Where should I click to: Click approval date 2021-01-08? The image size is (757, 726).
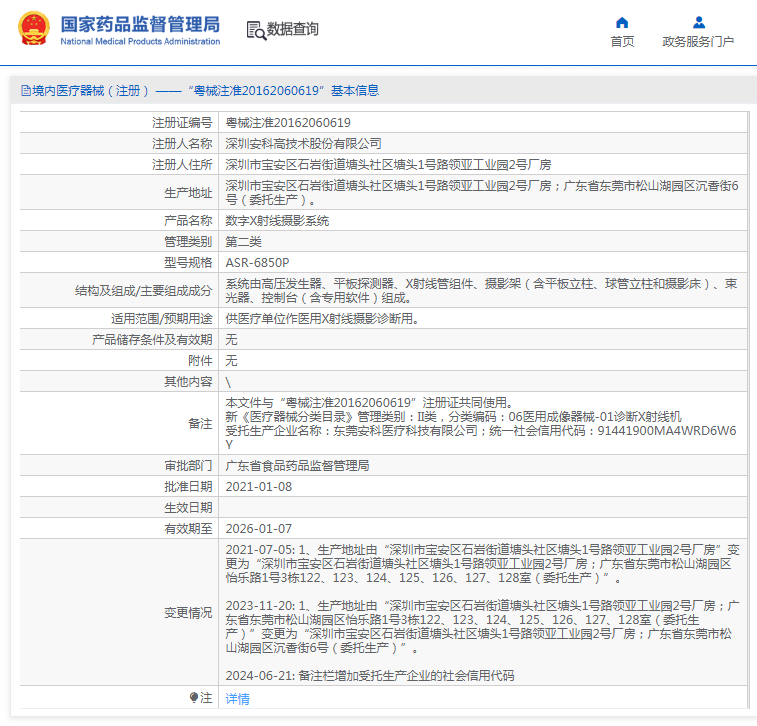tap(259, 487)
